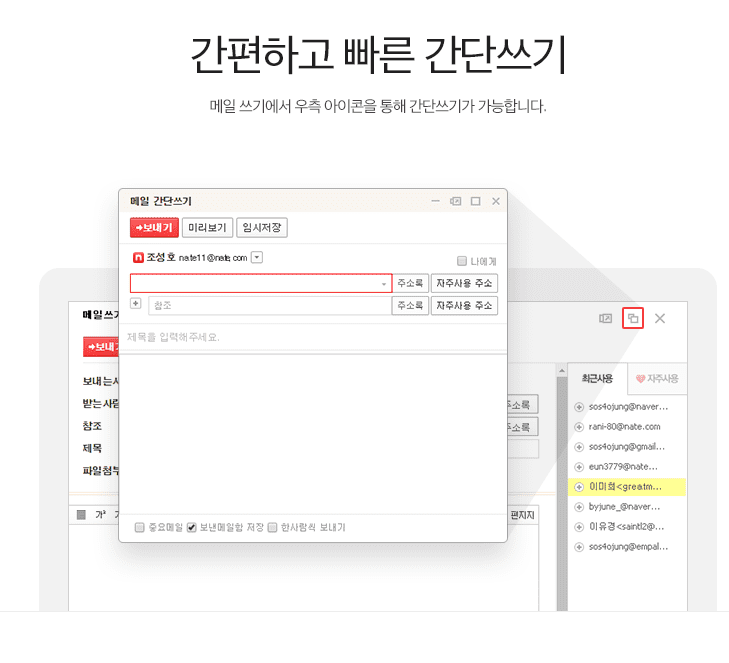Click the gray square icon in background editor toolbar
Image resolution: width=729 pixels, height=663 pixels.
(81, 515)
